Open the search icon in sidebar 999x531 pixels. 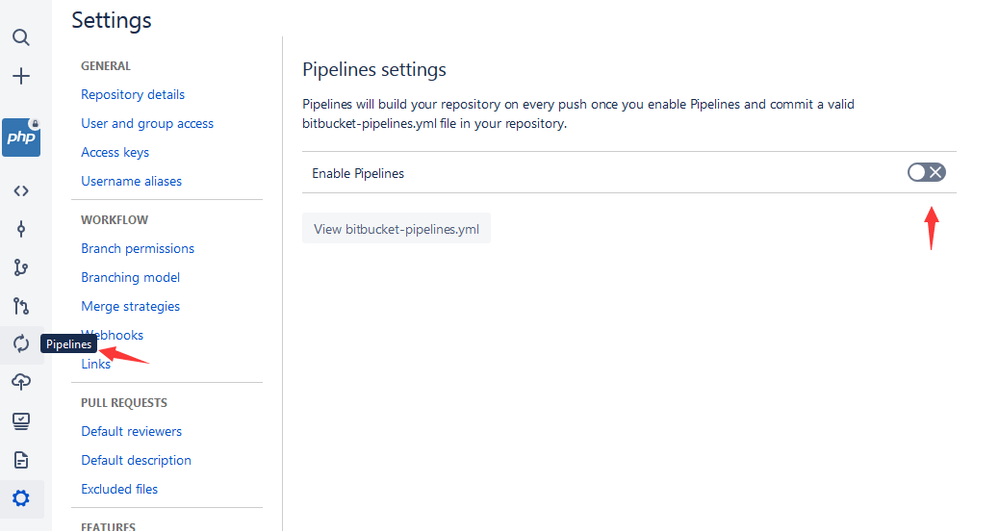tap(21, 38)
